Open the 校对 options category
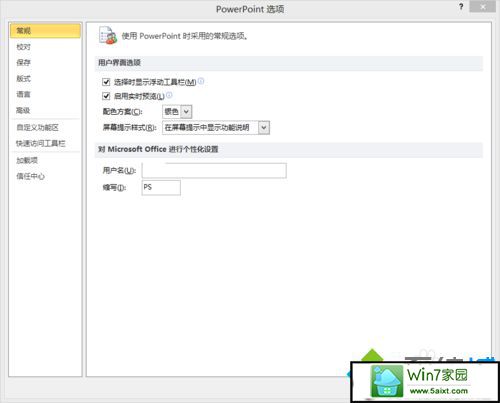Viewport: 500px width, 403px height. click(x=24, y=47)
